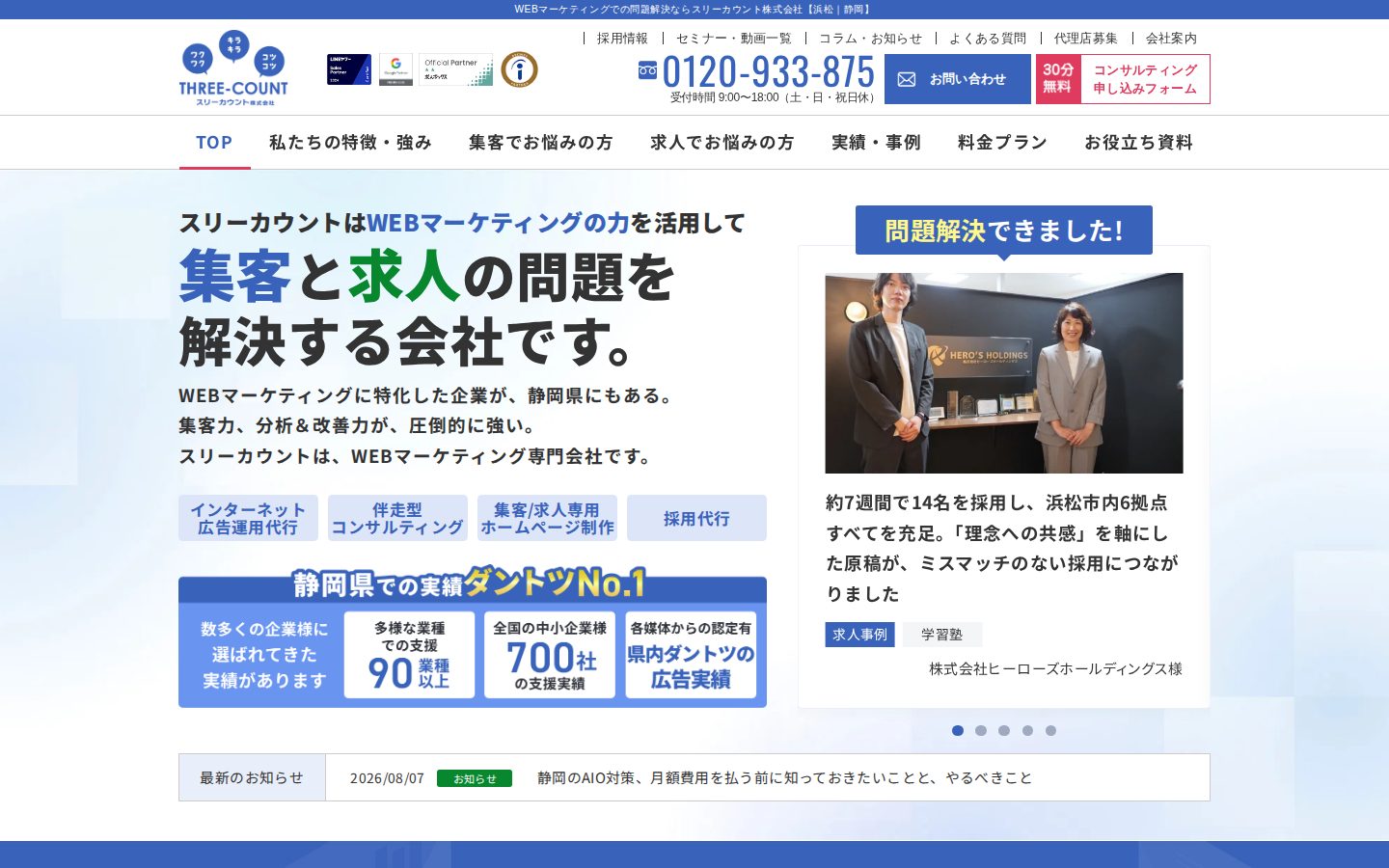Click 集客/求人専用ホームページ制作 button
The width and height of the screenshot is (1389, 868).
tap(547, 518)
